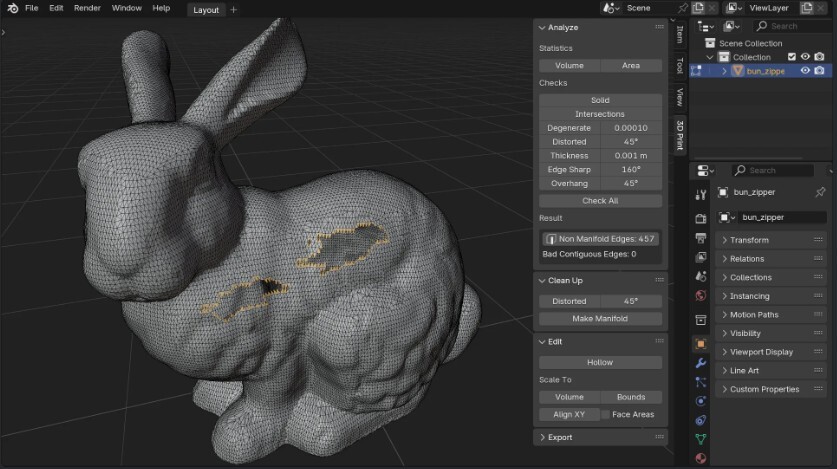
Task: Click the Make Manifold button
Action: point(600,319)
